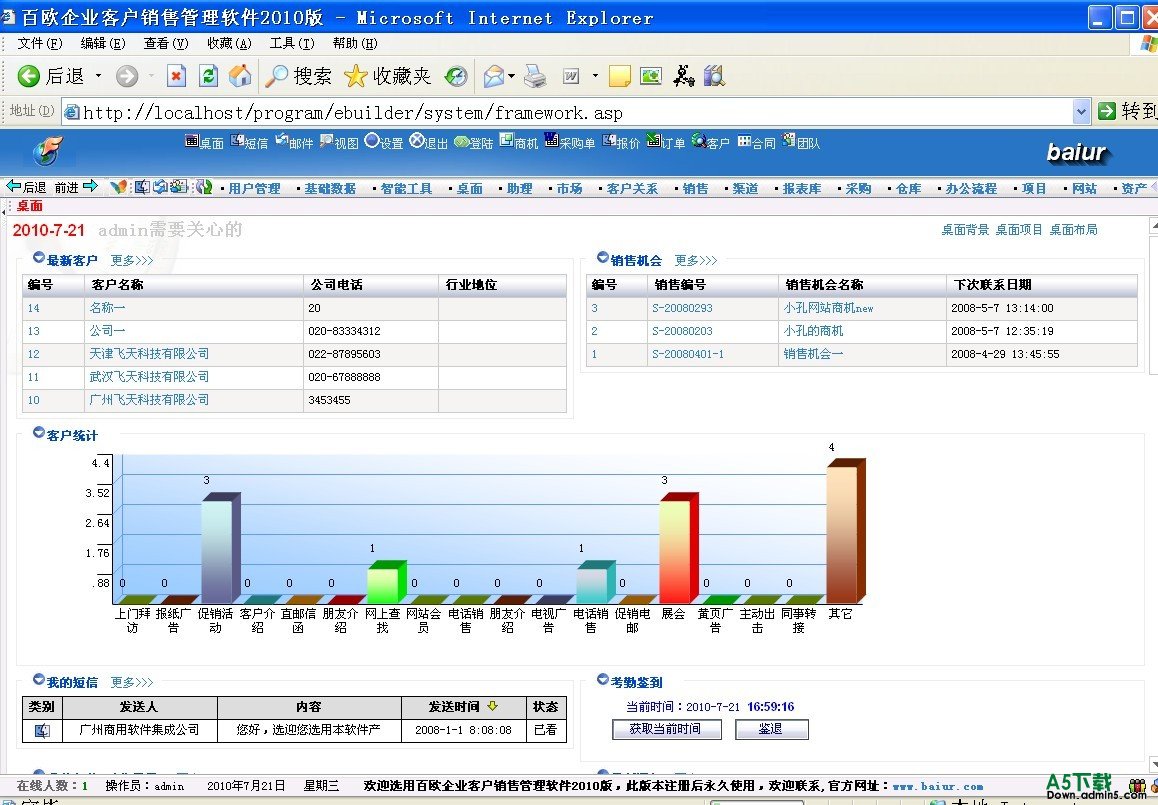Open the address bar dropdown arrow
Viewport: 1158px width, 805px height.
pos(1080,111)
